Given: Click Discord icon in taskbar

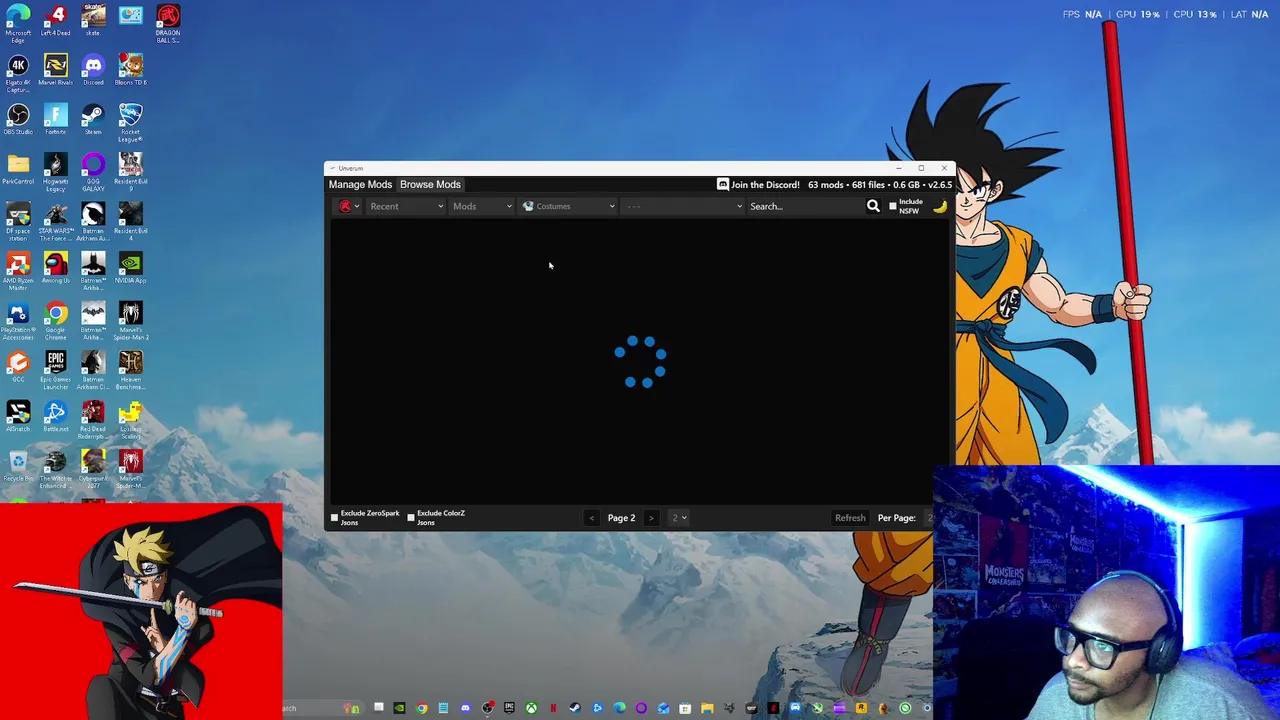Looking at the screenshot, I should tap(465, 708).
